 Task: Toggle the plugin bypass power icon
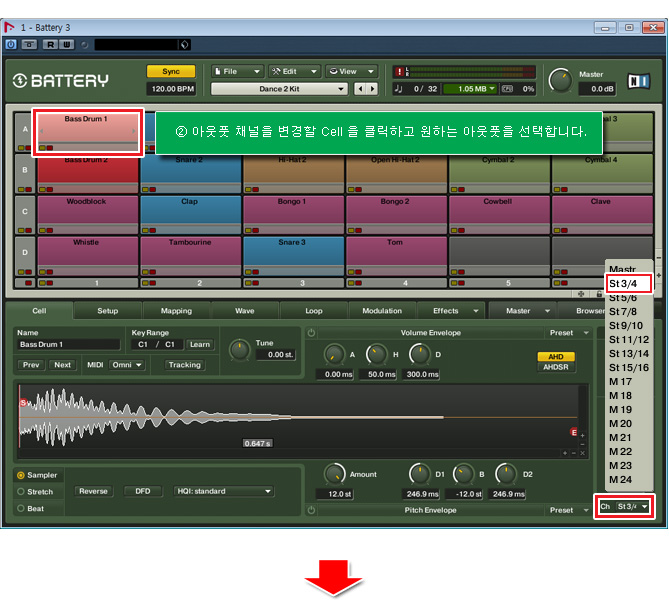tap(11, 44)
